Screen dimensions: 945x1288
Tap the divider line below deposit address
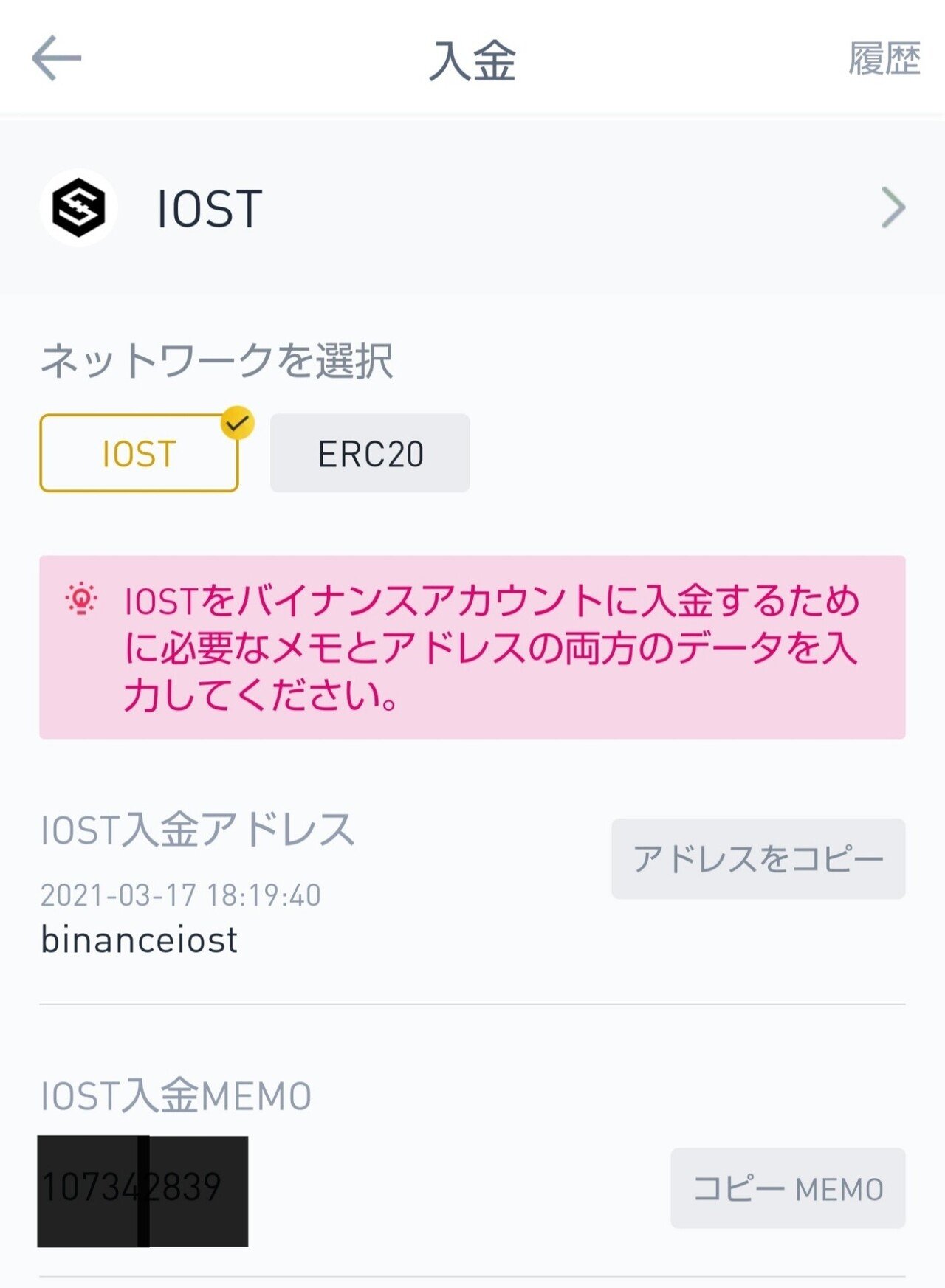click(472, 1004)
